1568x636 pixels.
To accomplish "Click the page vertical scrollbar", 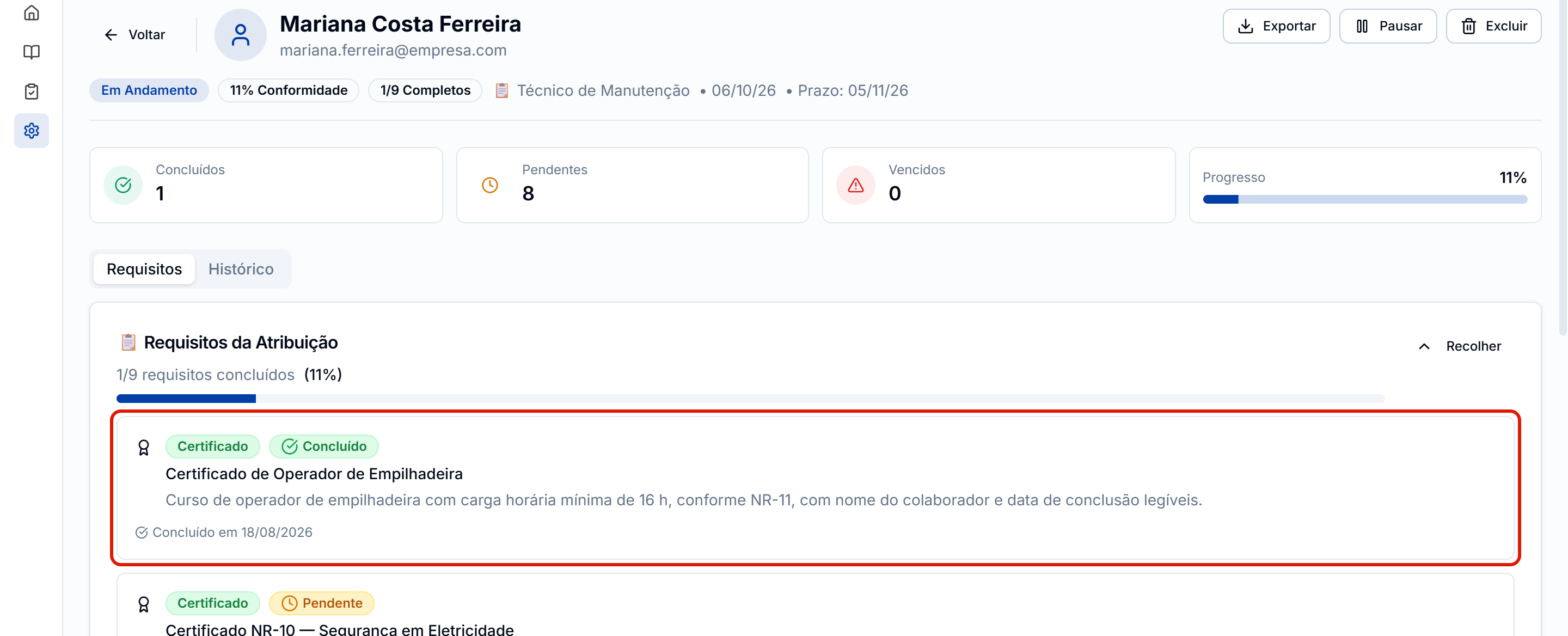I will [x=1563, y=167].
